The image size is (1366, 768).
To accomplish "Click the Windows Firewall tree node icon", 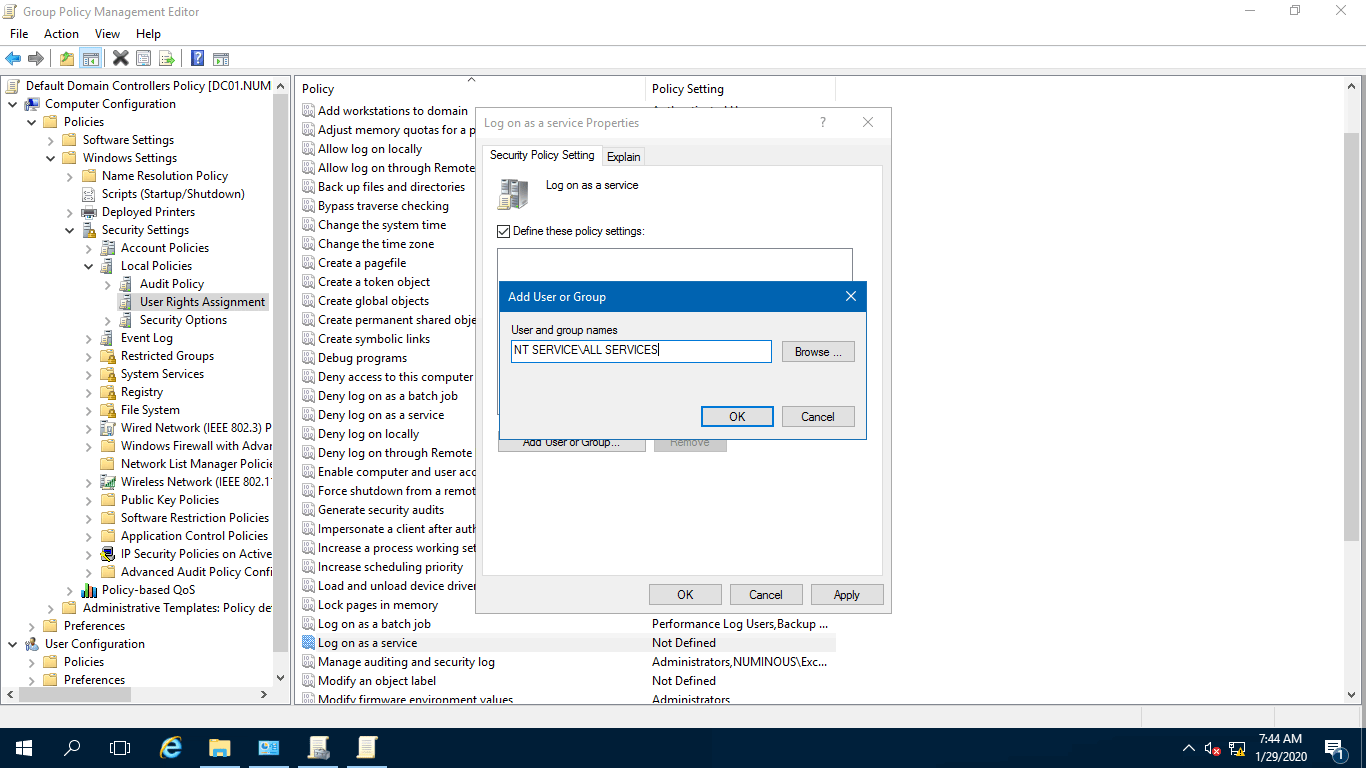I will pos(108,446).
